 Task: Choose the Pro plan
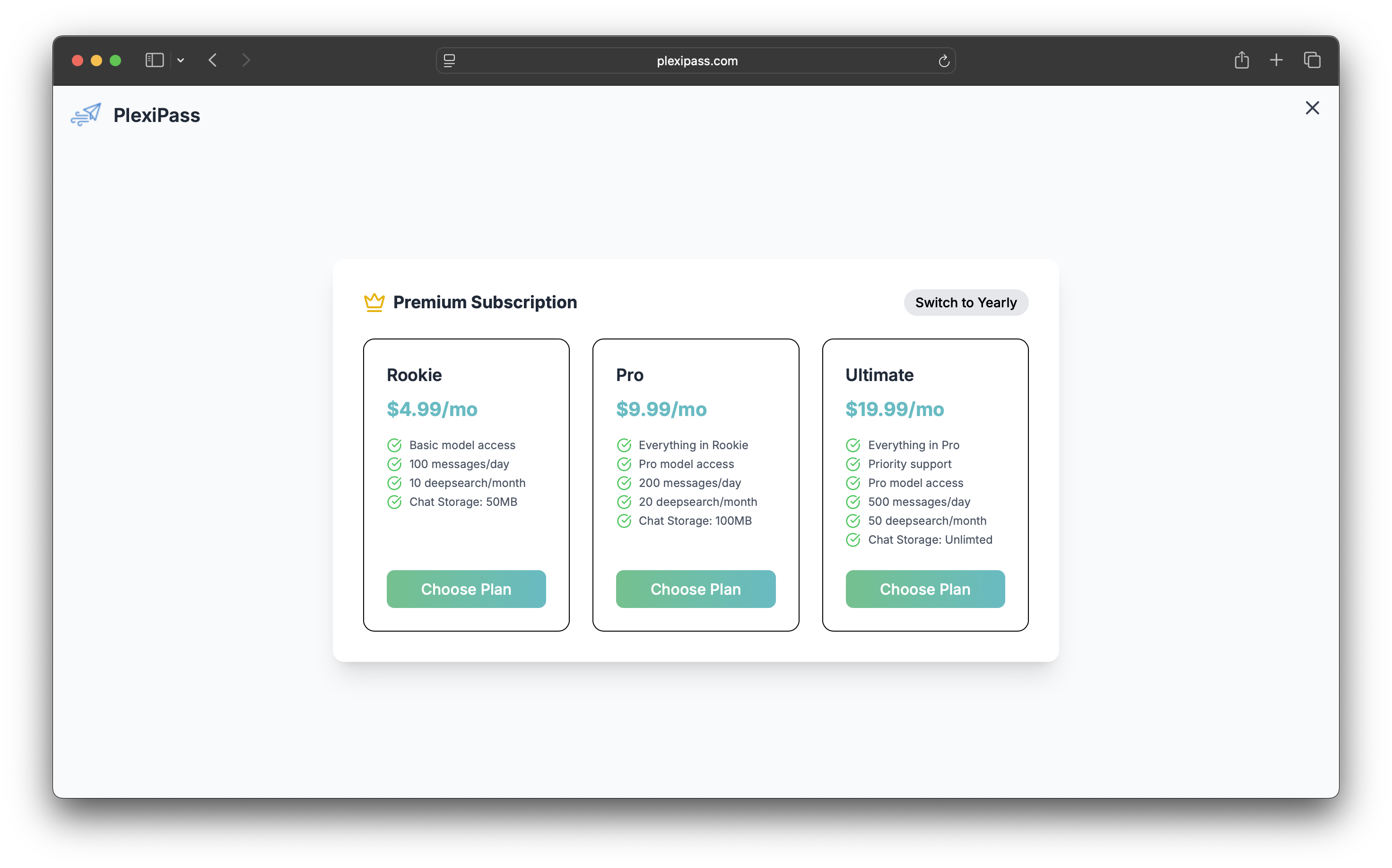[696, 589]
